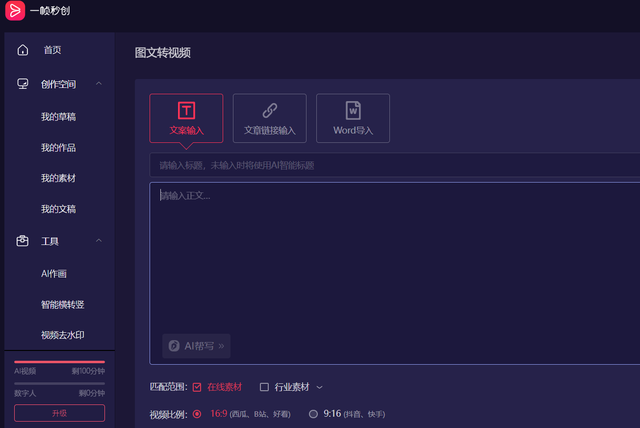The image size is (640, 428).
Task: Click the 视频比例 label
Action: [x=168, y=415]
